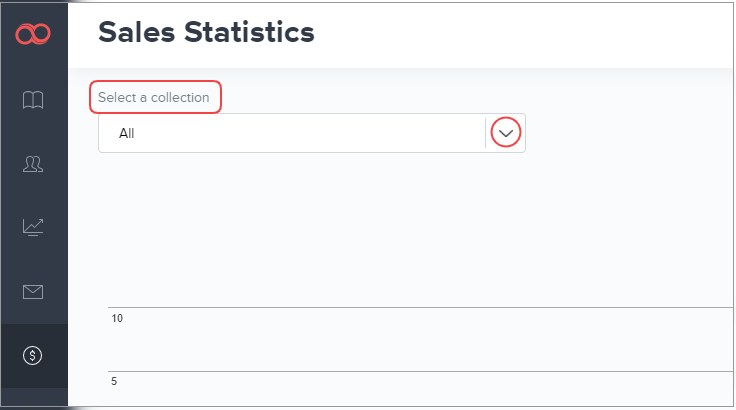Click the red infinity logo icon

click(x=33, y=35)
